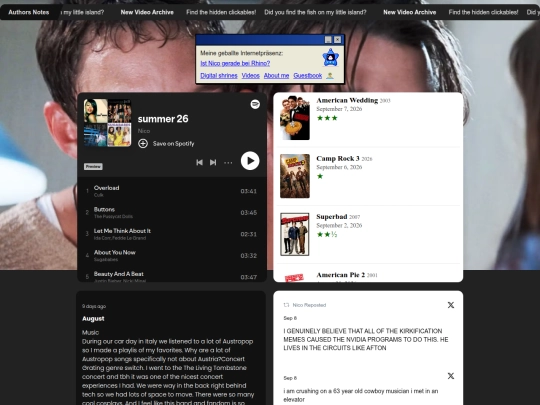
Task: Open the summer 26 playlist title
Action: click(163, 119)
